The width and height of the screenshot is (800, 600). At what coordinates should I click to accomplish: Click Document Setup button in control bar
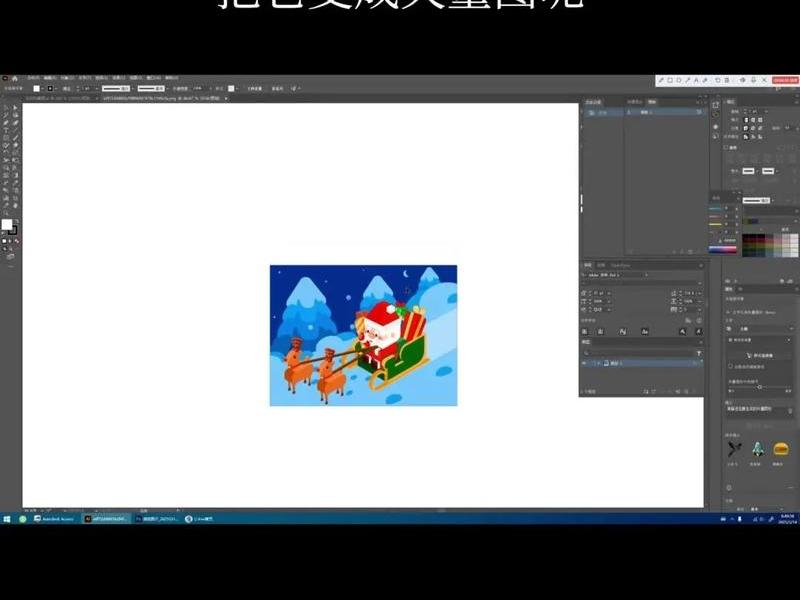tap(255, 89)
